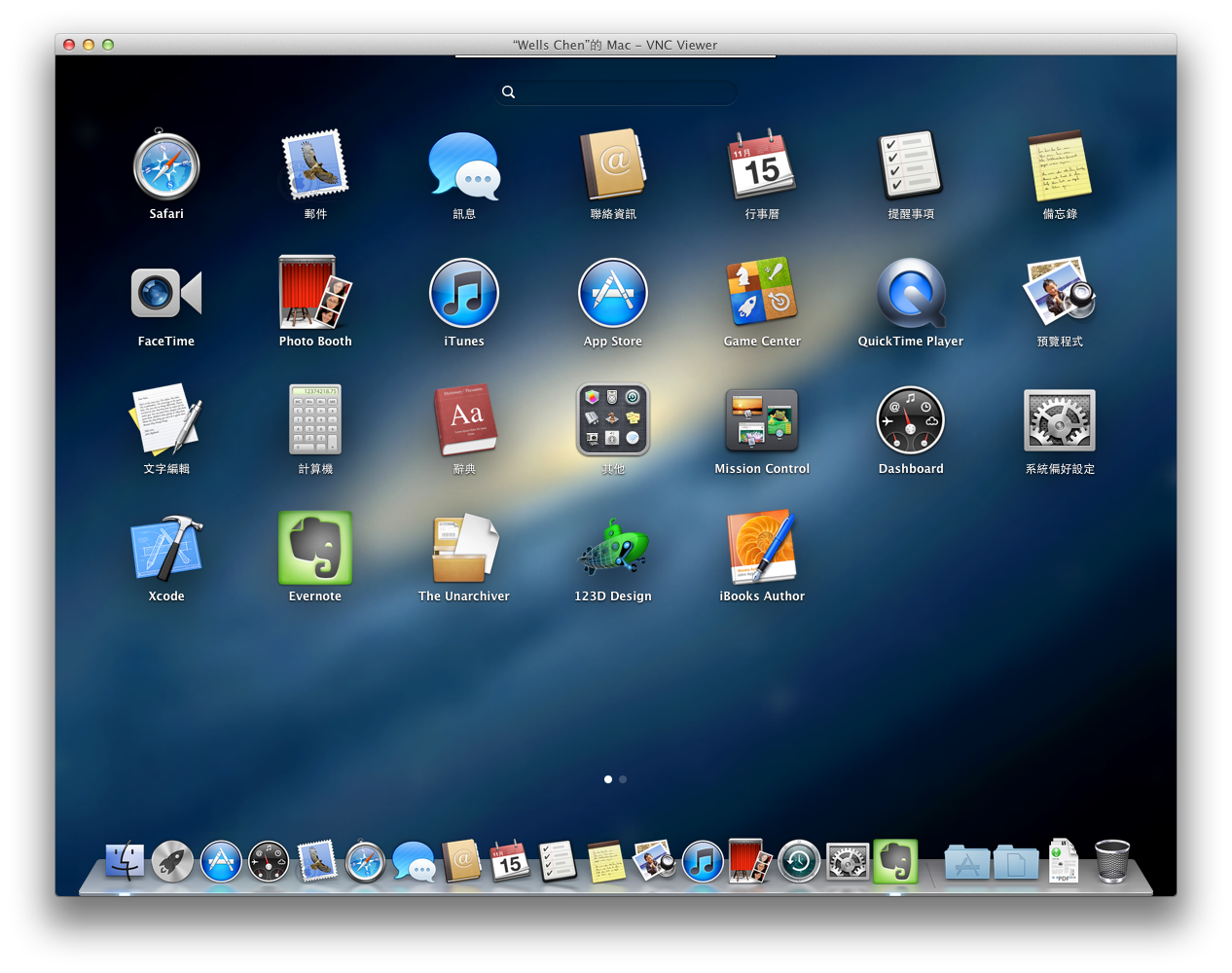This screenshot has width=1232, height=973.
Task: Open App Store from the Dock
Action: coord(221,861)
